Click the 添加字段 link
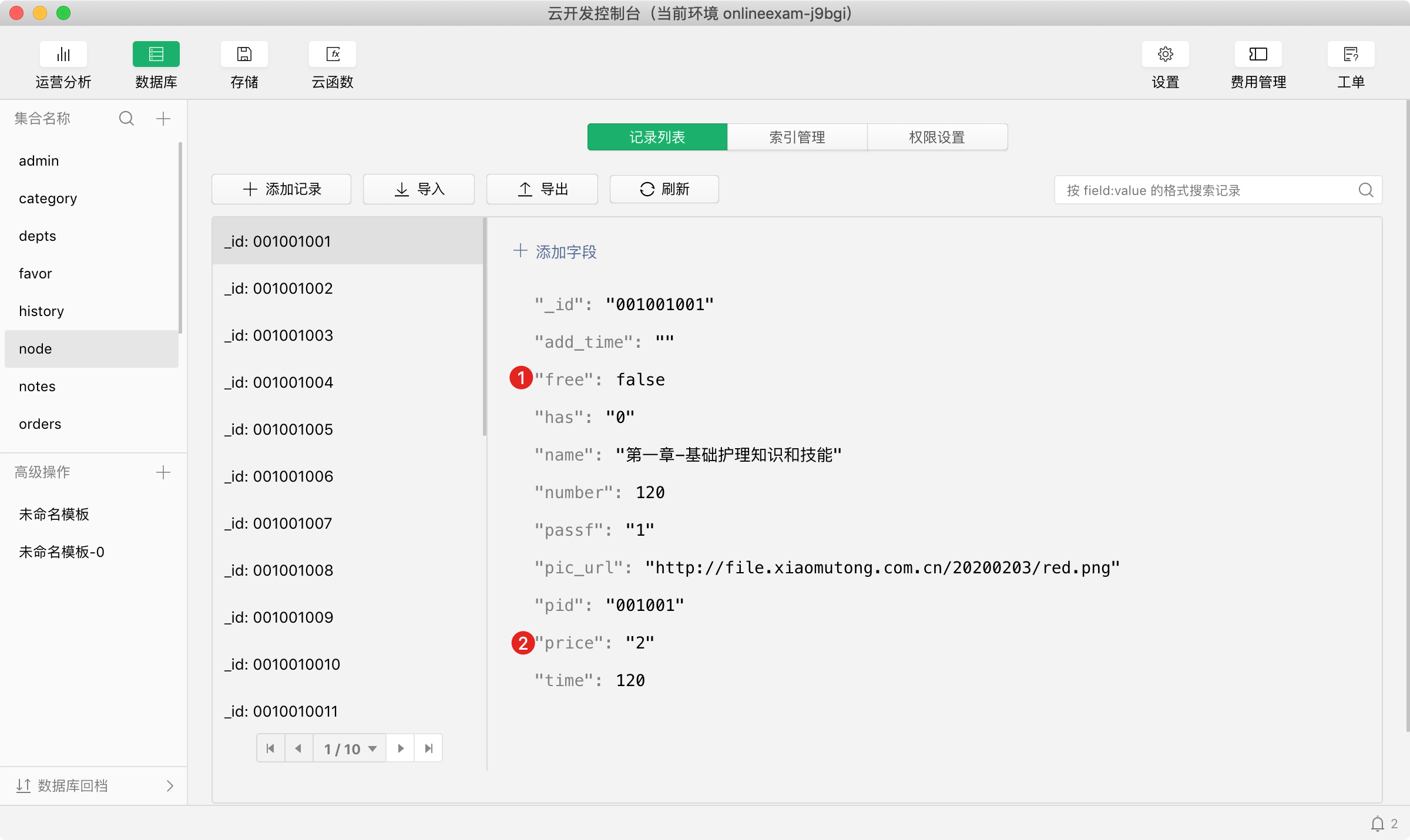Screen dimensions: 1410x840 click(x=555, y=252)
